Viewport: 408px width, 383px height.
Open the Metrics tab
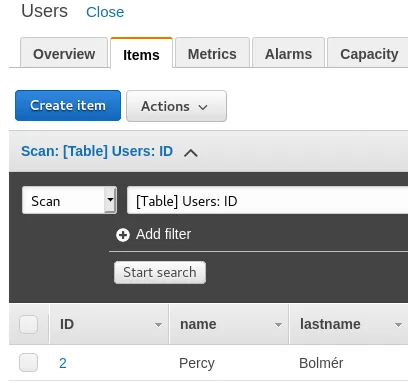point(212,54)
